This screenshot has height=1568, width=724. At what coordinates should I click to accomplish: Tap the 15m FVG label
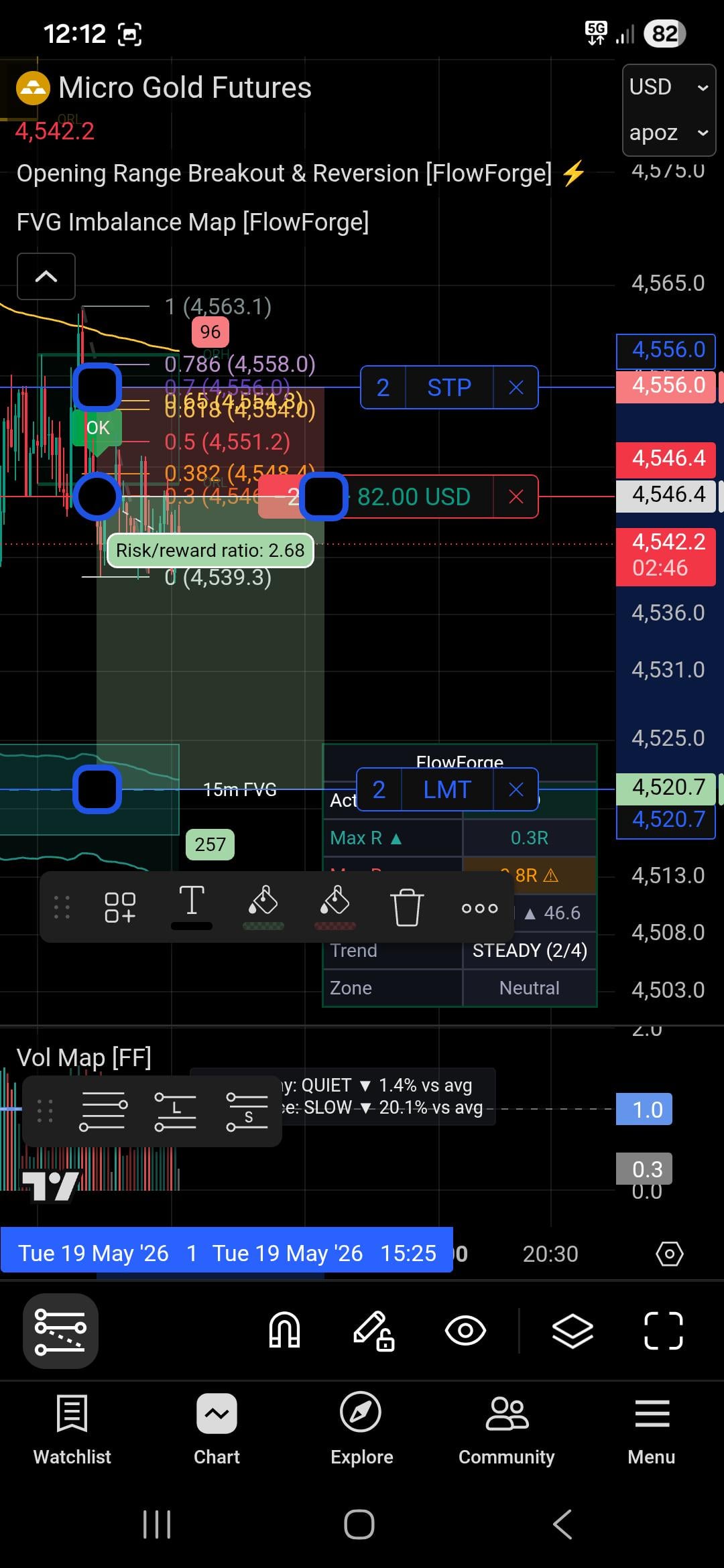tap(240, 789)
